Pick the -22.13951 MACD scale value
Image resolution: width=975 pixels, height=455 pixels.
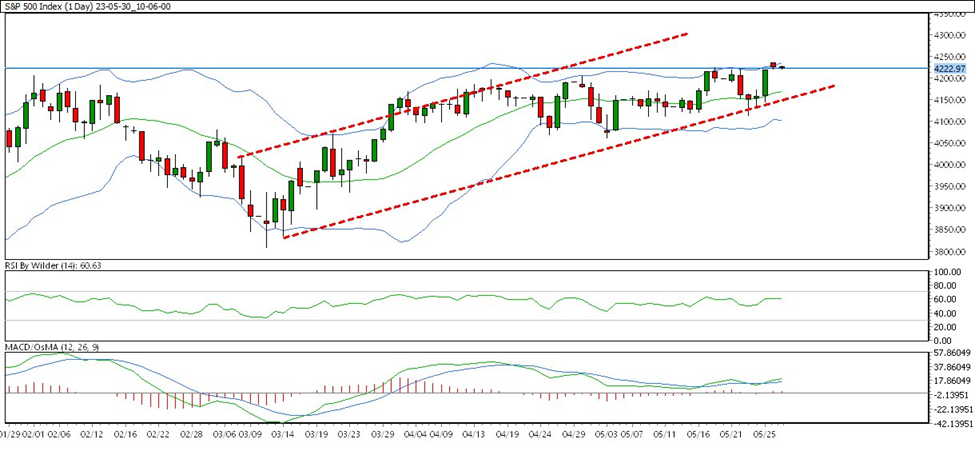[953, 410]
